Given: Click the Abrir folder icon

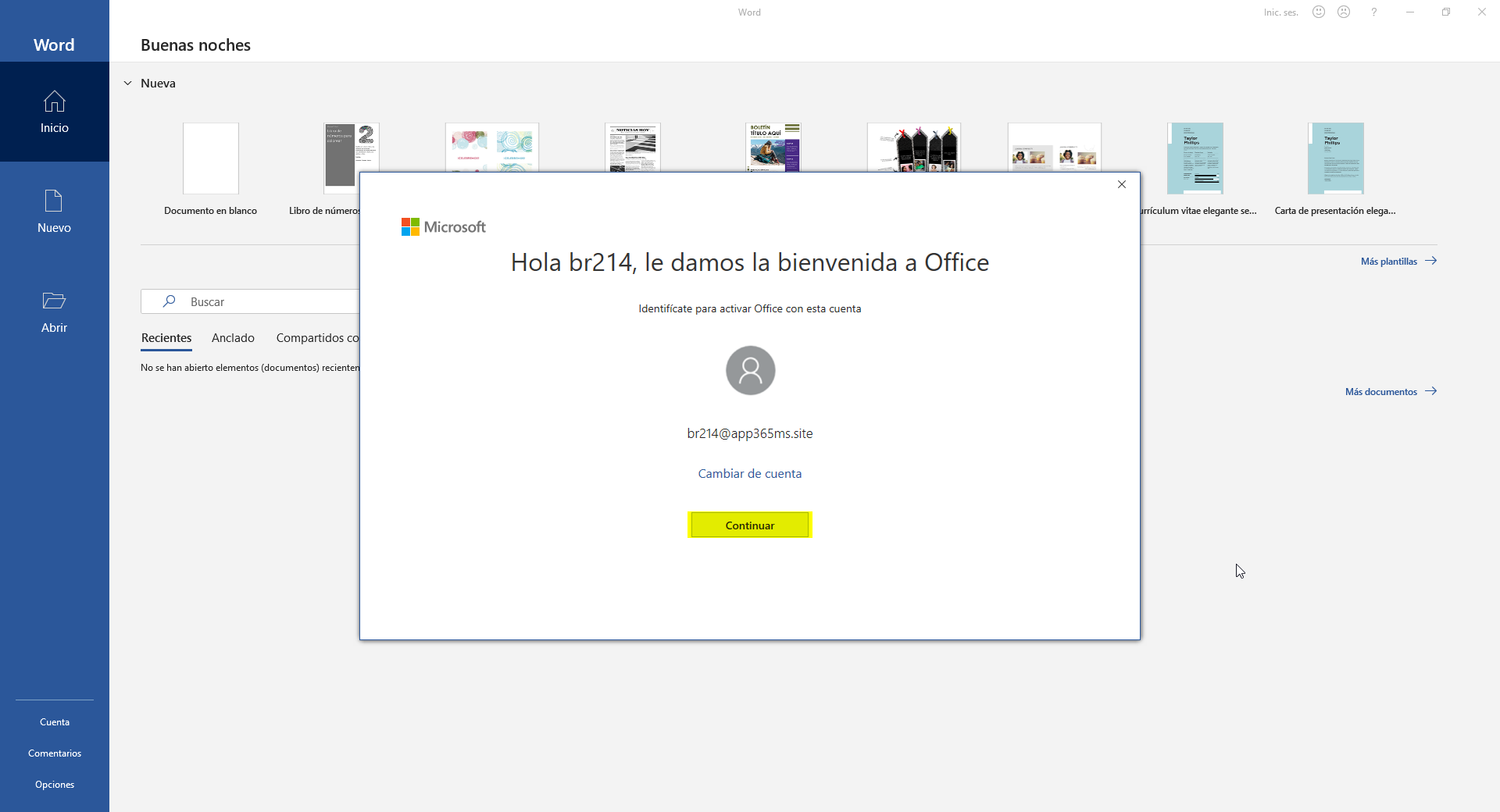Looking at the screenshot, I should pyautogui.click(x=54, y=301).
